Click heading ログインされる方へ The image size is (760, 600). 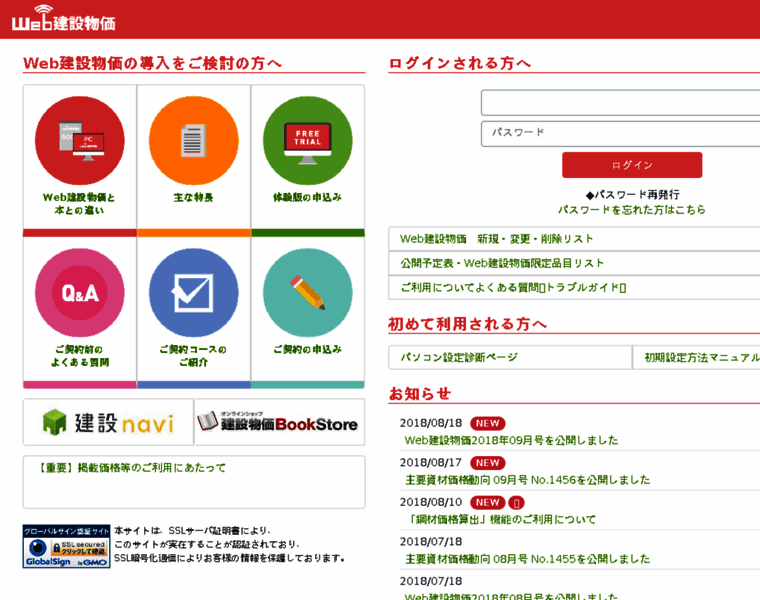click(459, 63)
